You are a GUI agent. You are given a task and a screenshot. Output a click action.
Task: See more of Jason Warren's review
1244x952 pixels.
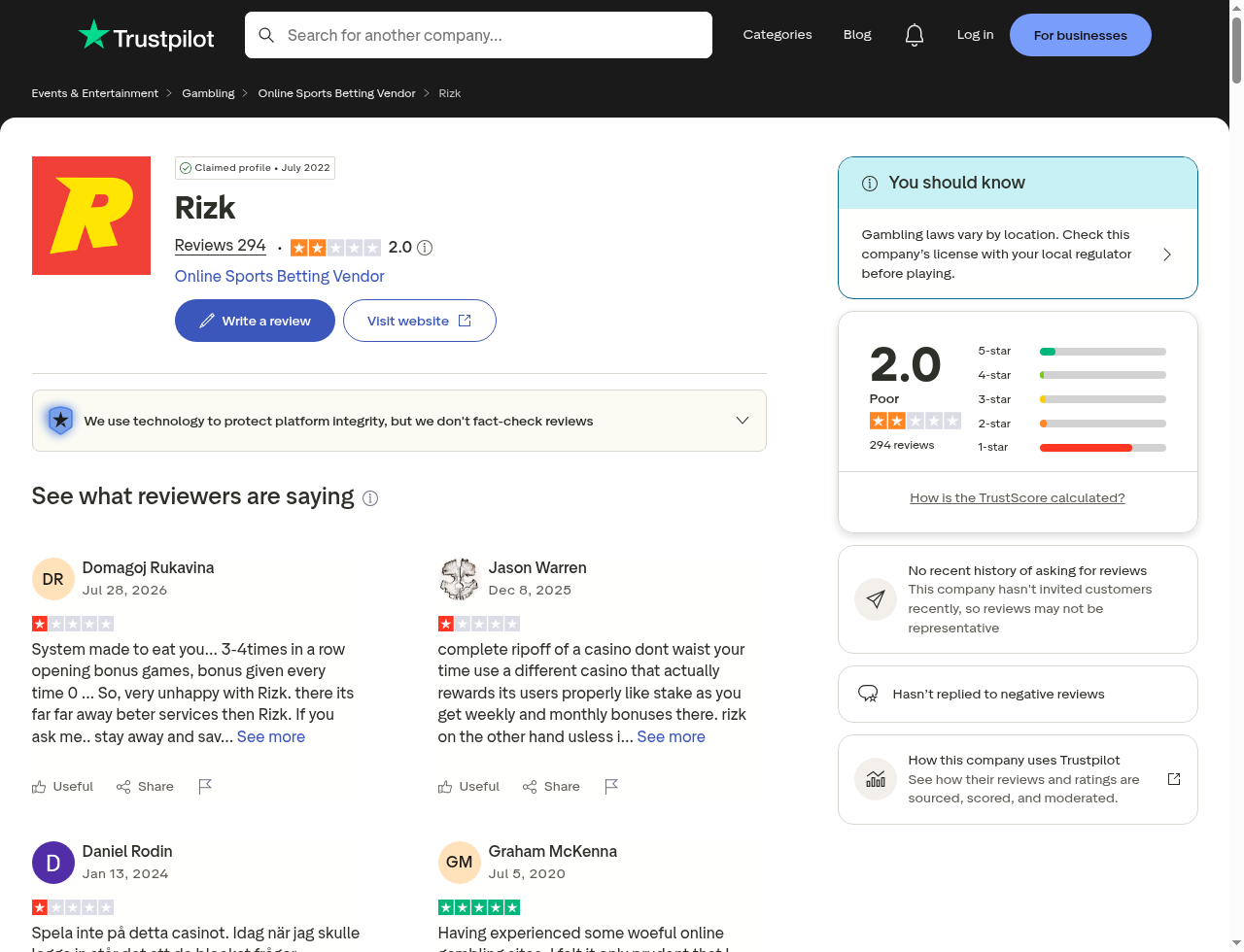(672, 736)
